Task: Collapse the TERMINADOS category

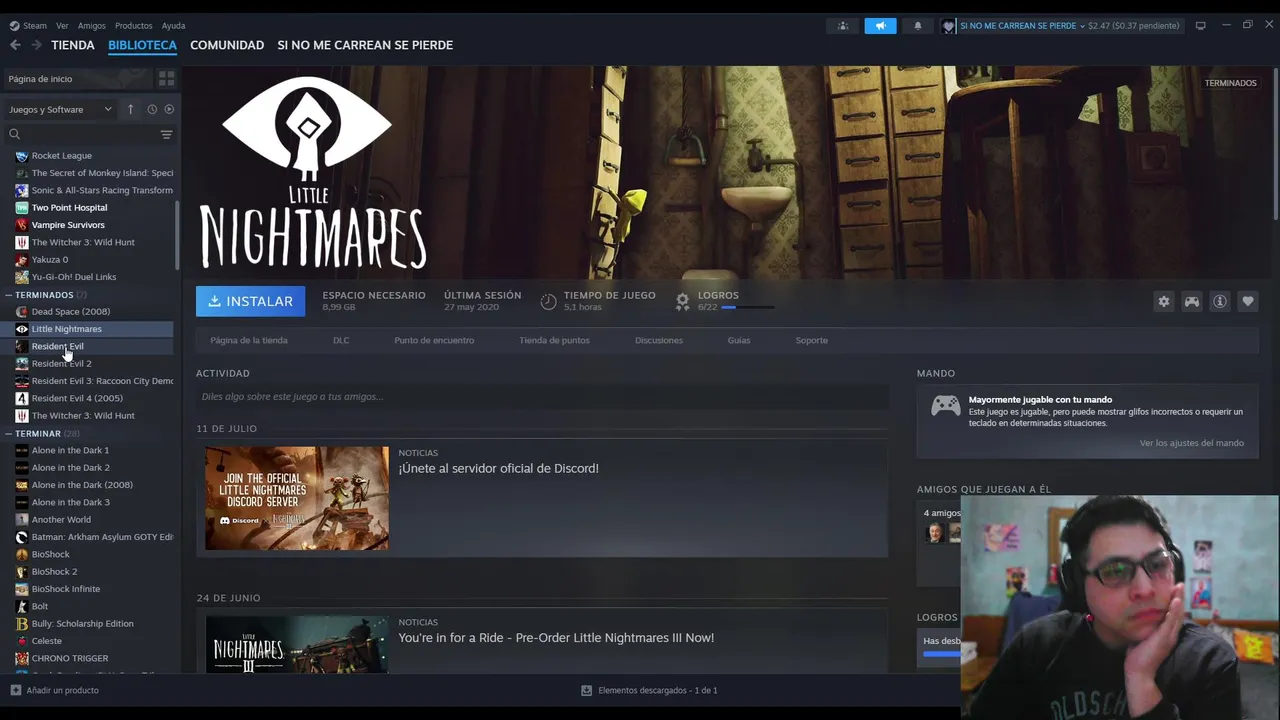Action: point(8,295)
